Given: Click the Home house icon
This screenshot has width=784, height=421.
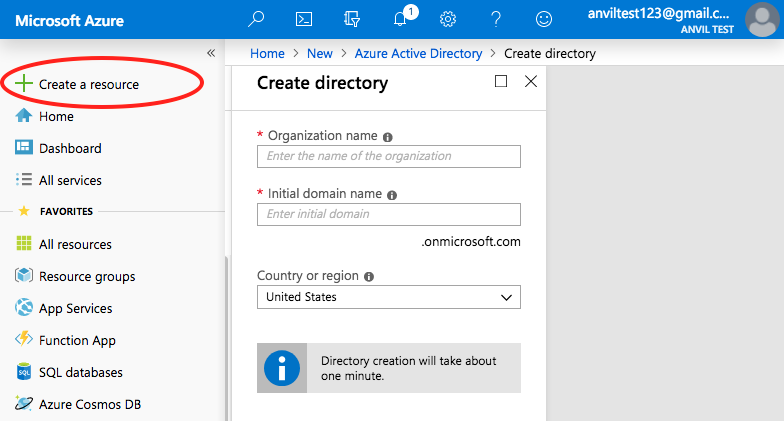Looking at the screenshot, I should [x=24, y=116].
